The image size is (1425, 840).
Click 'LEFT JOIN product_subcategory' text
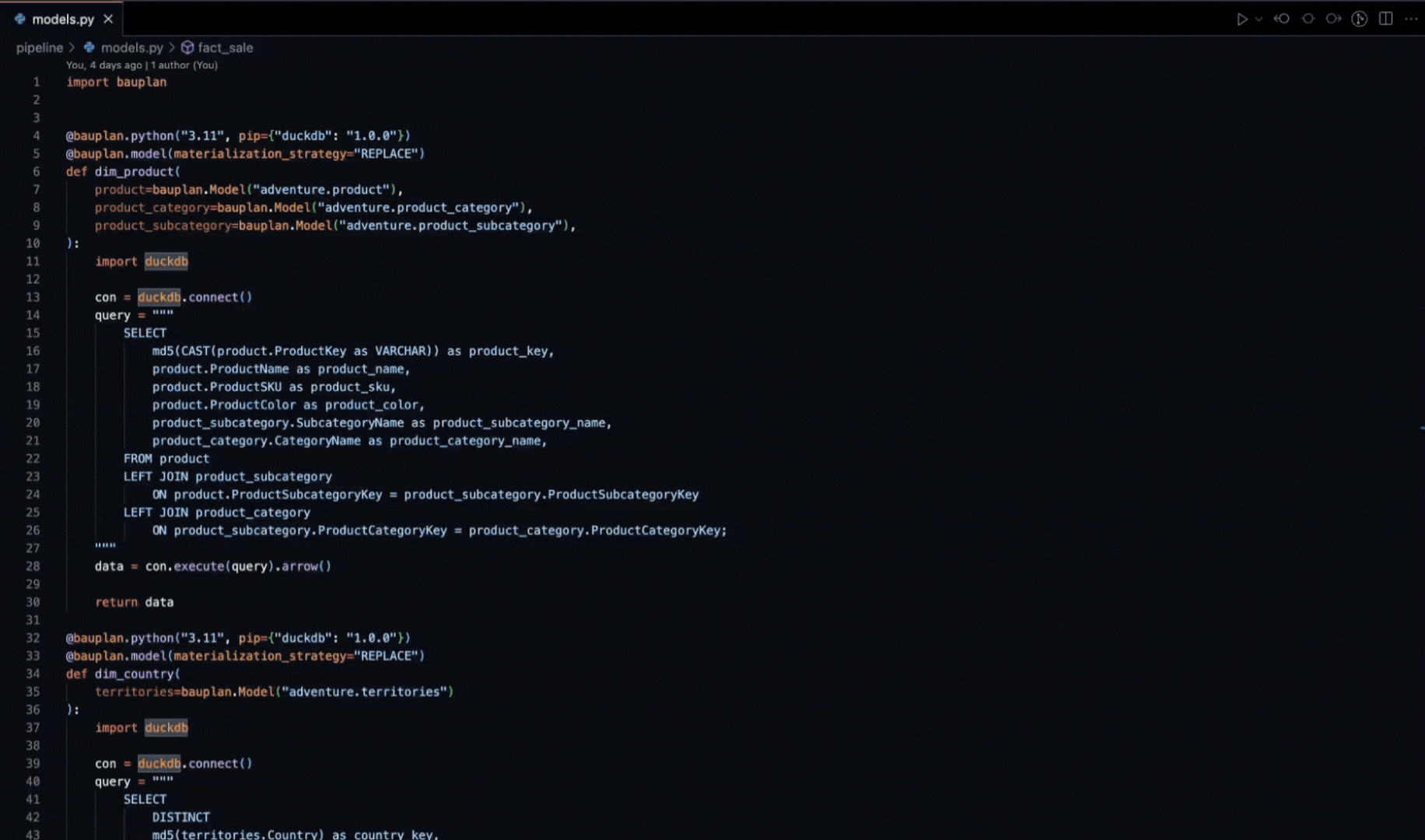click(228, 477)
